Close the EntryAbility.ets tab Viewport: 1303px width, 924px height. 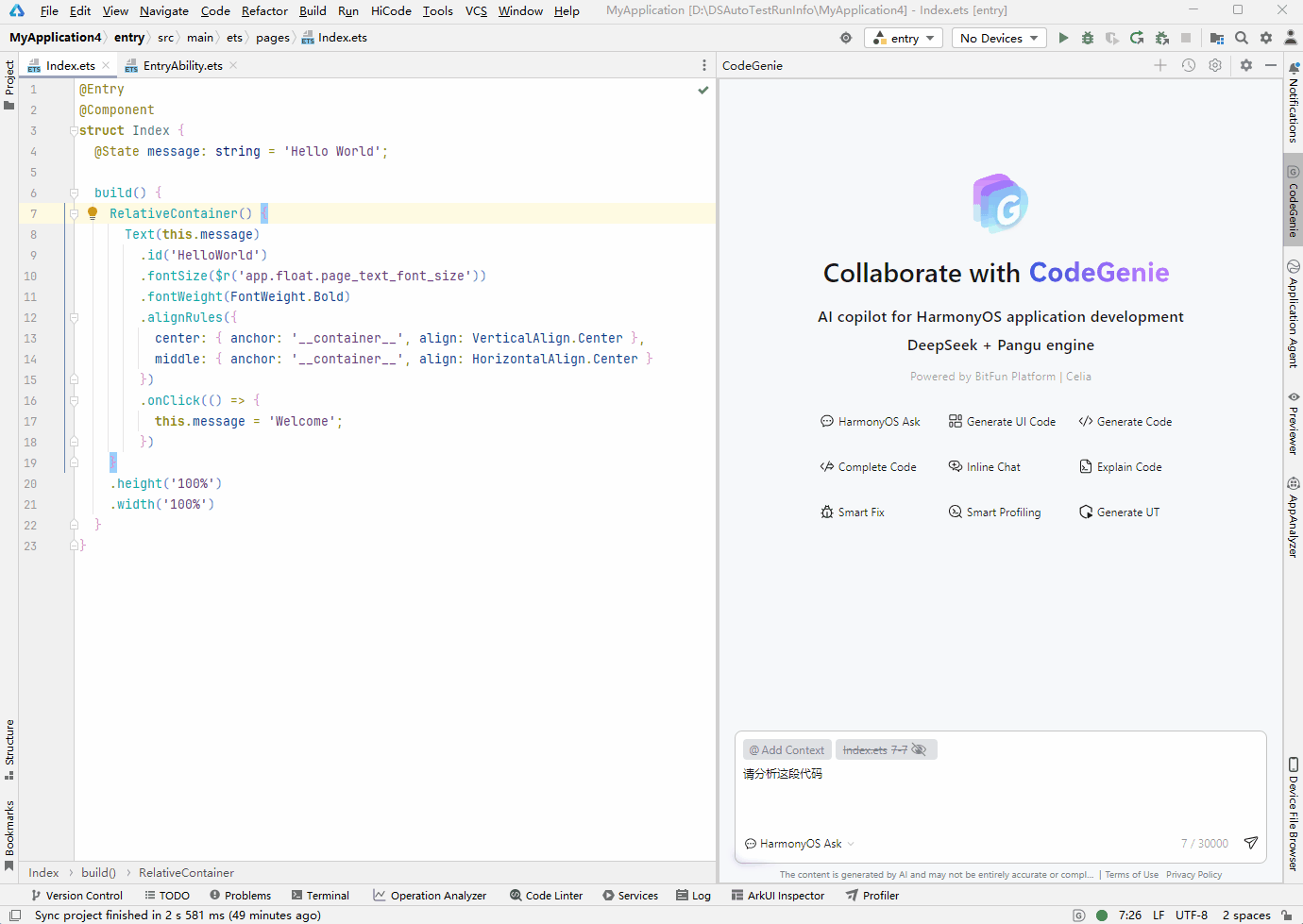[x=233, y=65]
